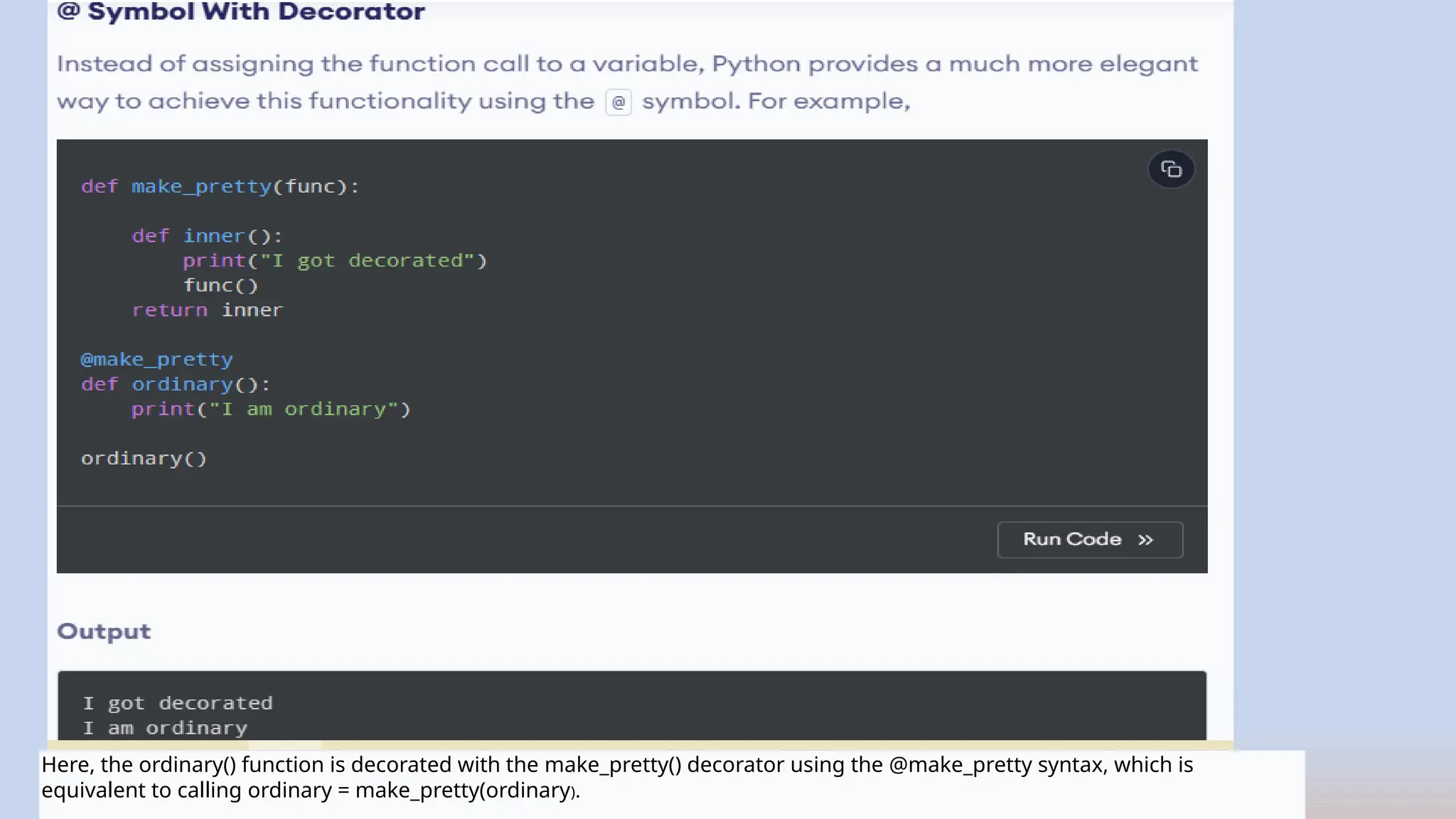The height and width of the screenshot is (819, 1456).
Task: Click the 'def inner():' code line
Action: [x=208, y=236]
